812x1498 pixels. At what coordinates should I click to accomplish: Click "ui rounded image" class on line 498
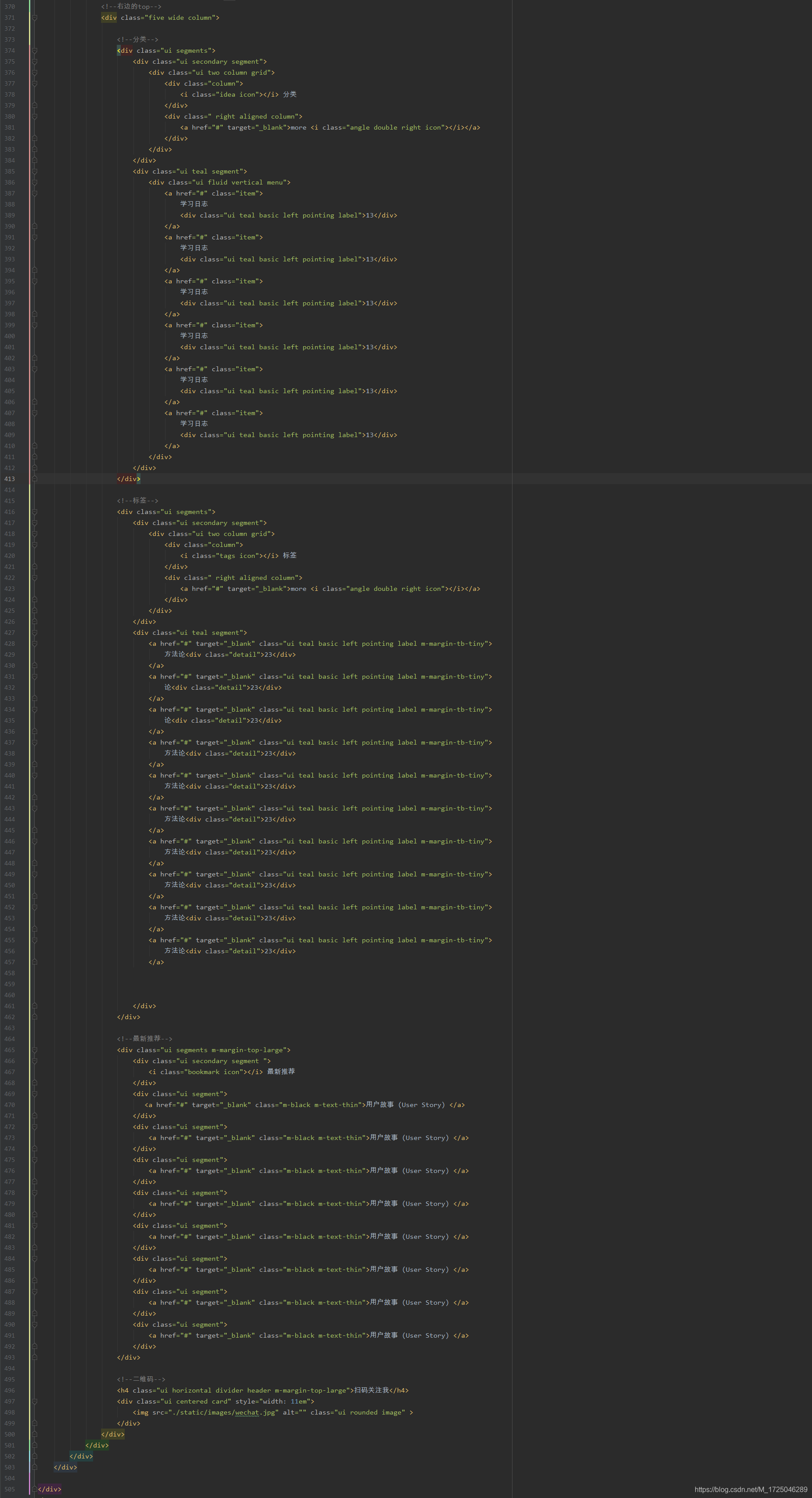point(369,1412)
